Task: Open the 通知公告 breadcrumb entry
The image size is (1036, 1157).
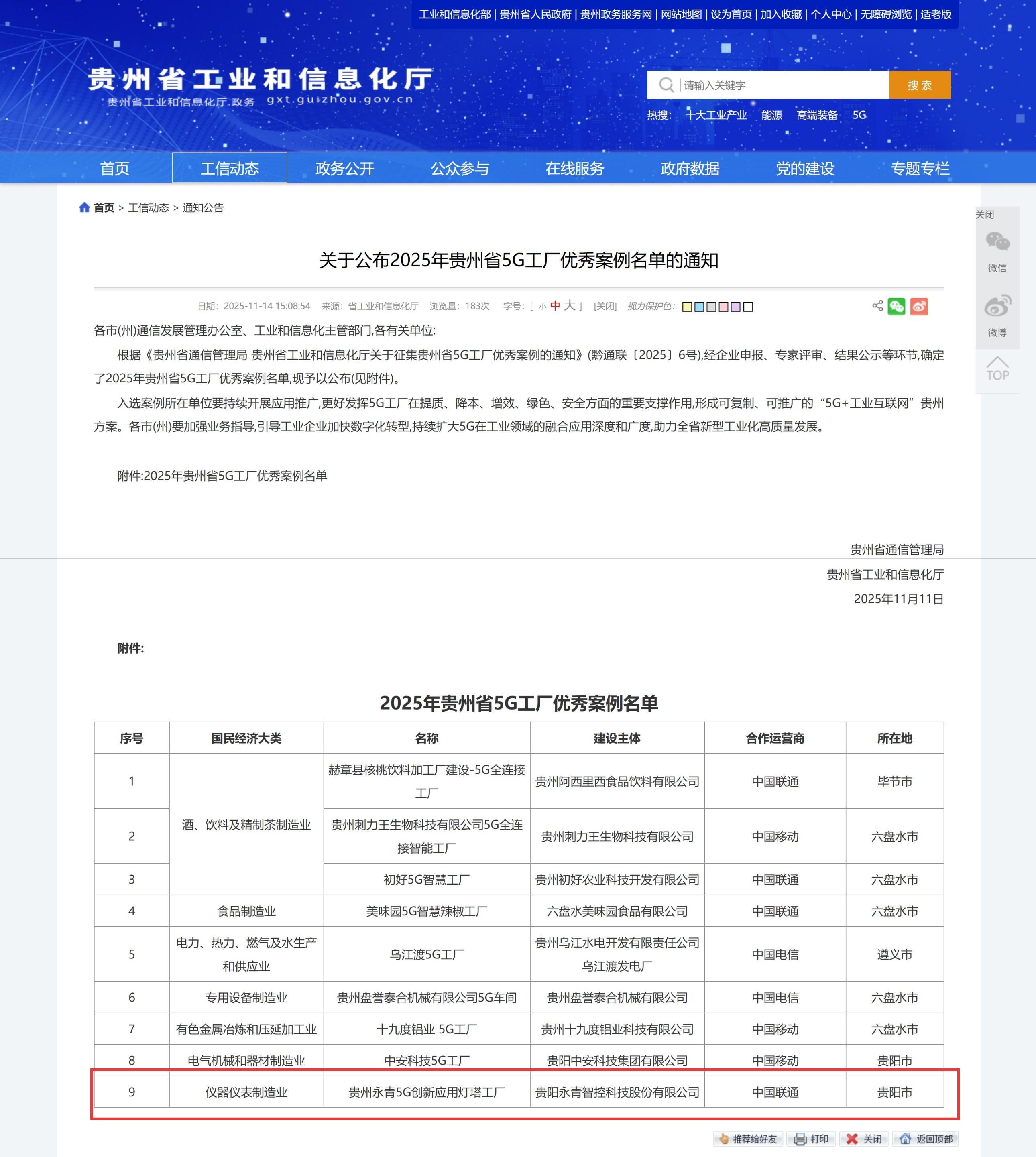Action: tap(203, 208)
